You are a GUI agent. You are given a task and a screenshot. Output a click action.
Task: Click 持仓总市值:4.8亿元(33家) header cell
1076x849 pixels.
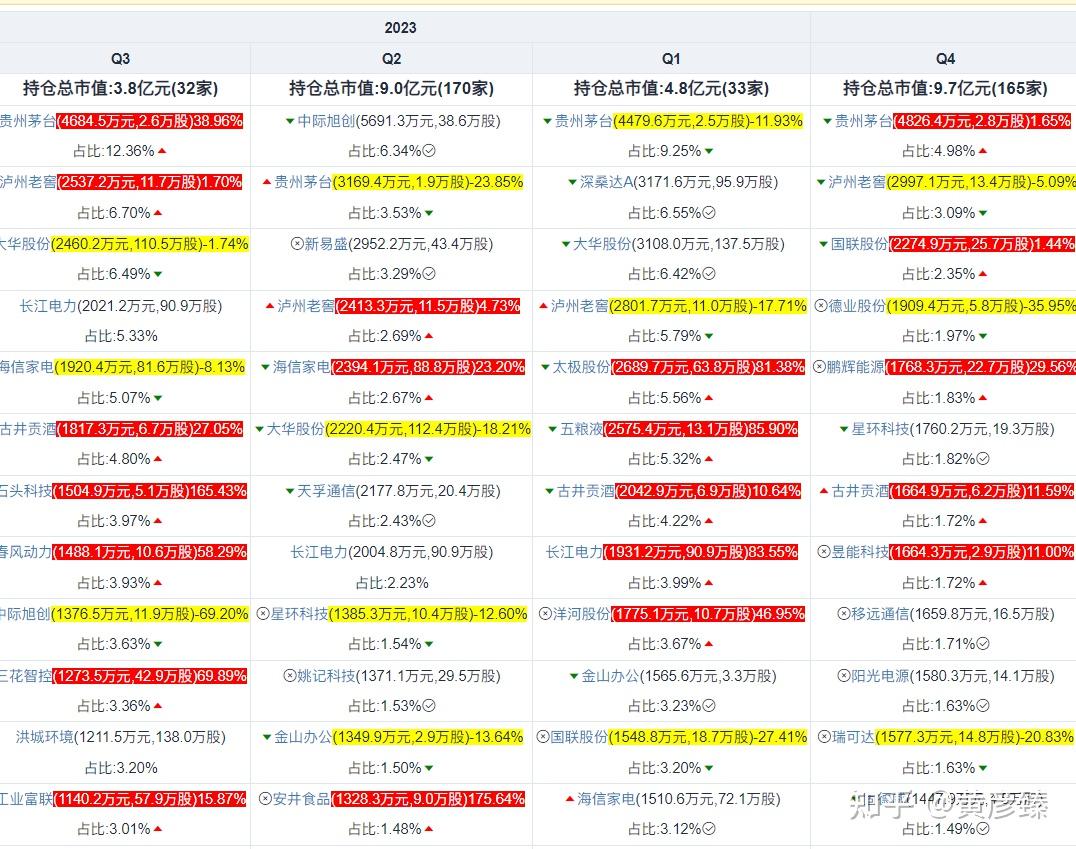click(x=671, y=89)
